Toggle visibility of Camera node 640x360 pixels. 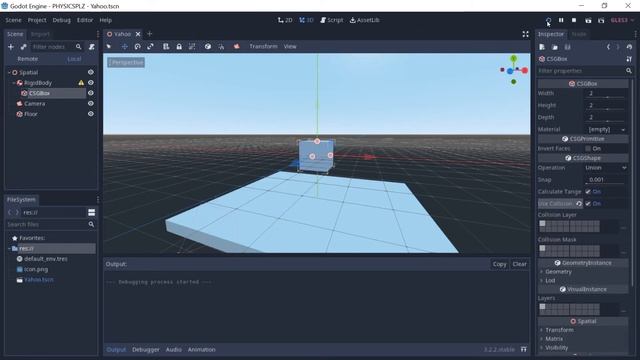point(91,104)
